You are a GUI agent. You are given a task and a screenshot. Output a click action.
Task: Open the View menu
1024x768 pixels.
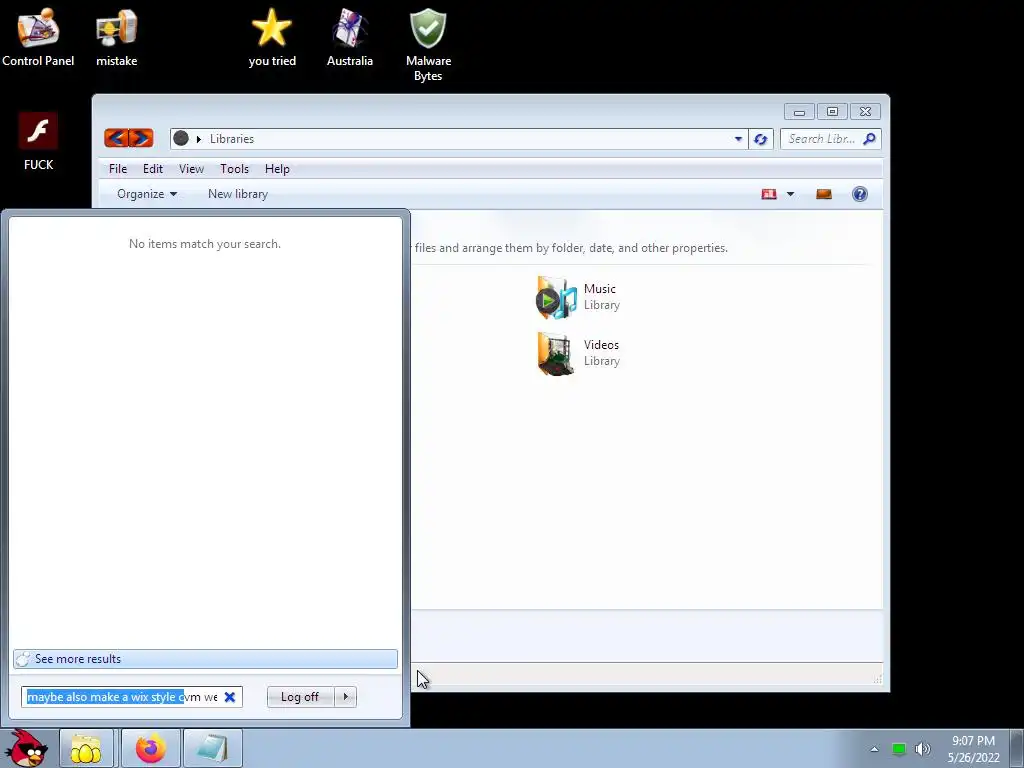click(191, 168)
